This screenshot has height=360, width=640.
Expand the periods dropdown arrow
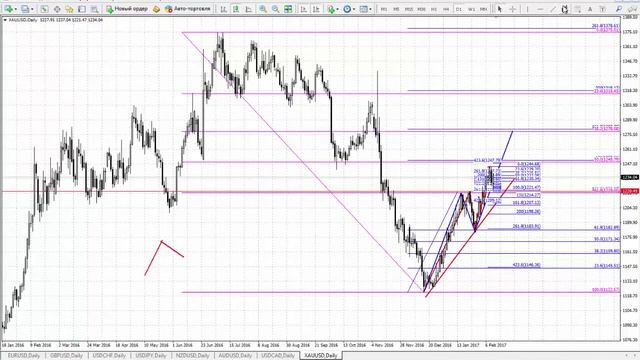pyautogui.click(x=354, y=9)
